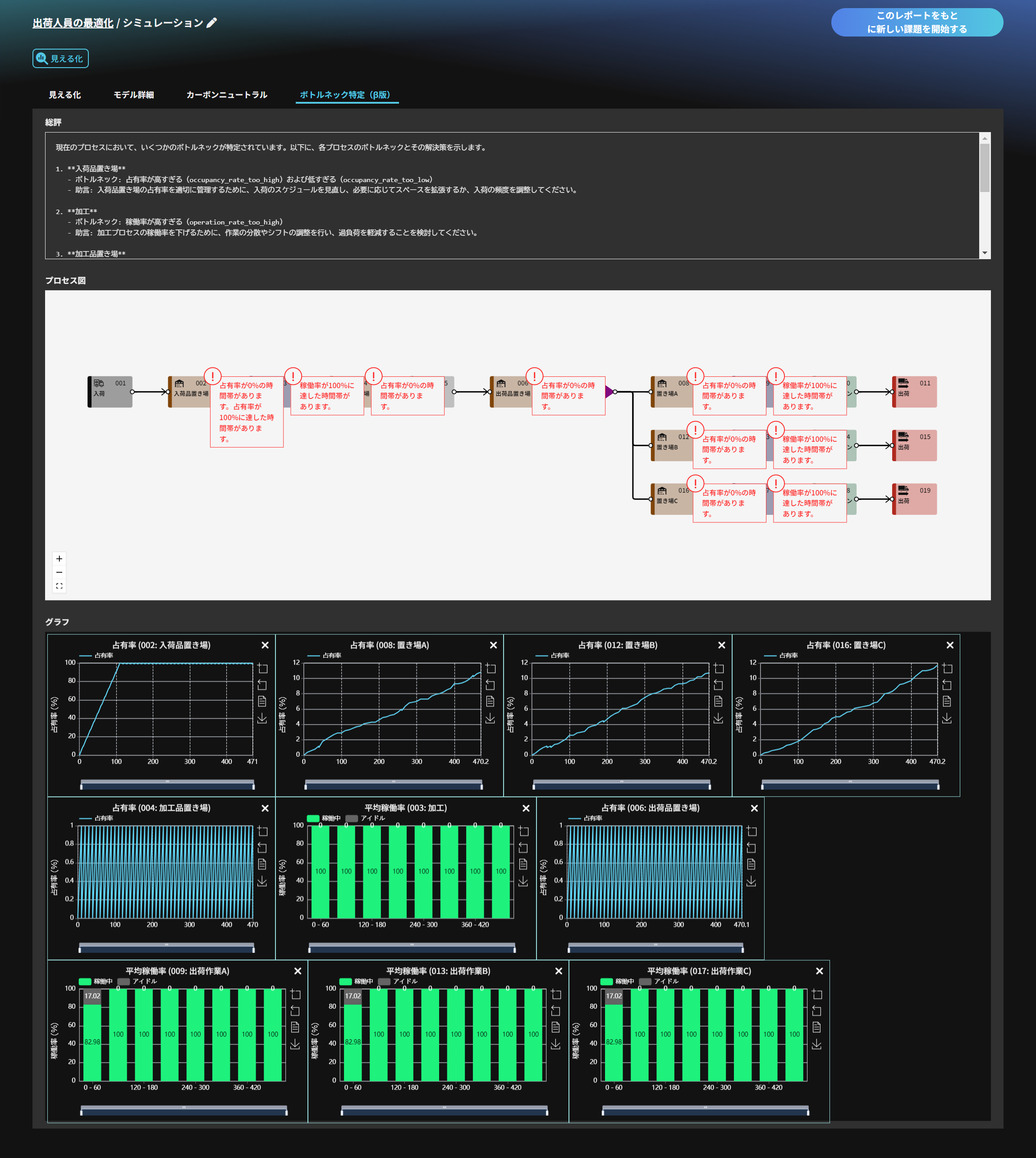Image resolution: width=1036 pixels, height=1158 pixels.
Task: Zoom out the process diagram with minus
Action: coord(59,572)
